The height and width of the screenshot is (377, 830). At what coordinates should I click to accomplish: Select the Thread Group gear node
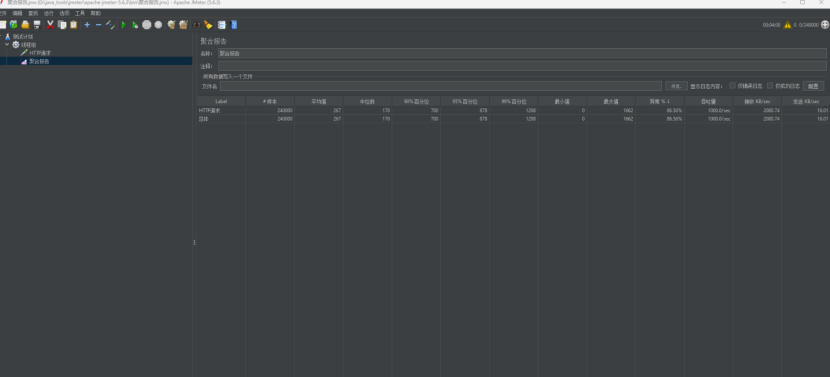(x=24, y=44)
